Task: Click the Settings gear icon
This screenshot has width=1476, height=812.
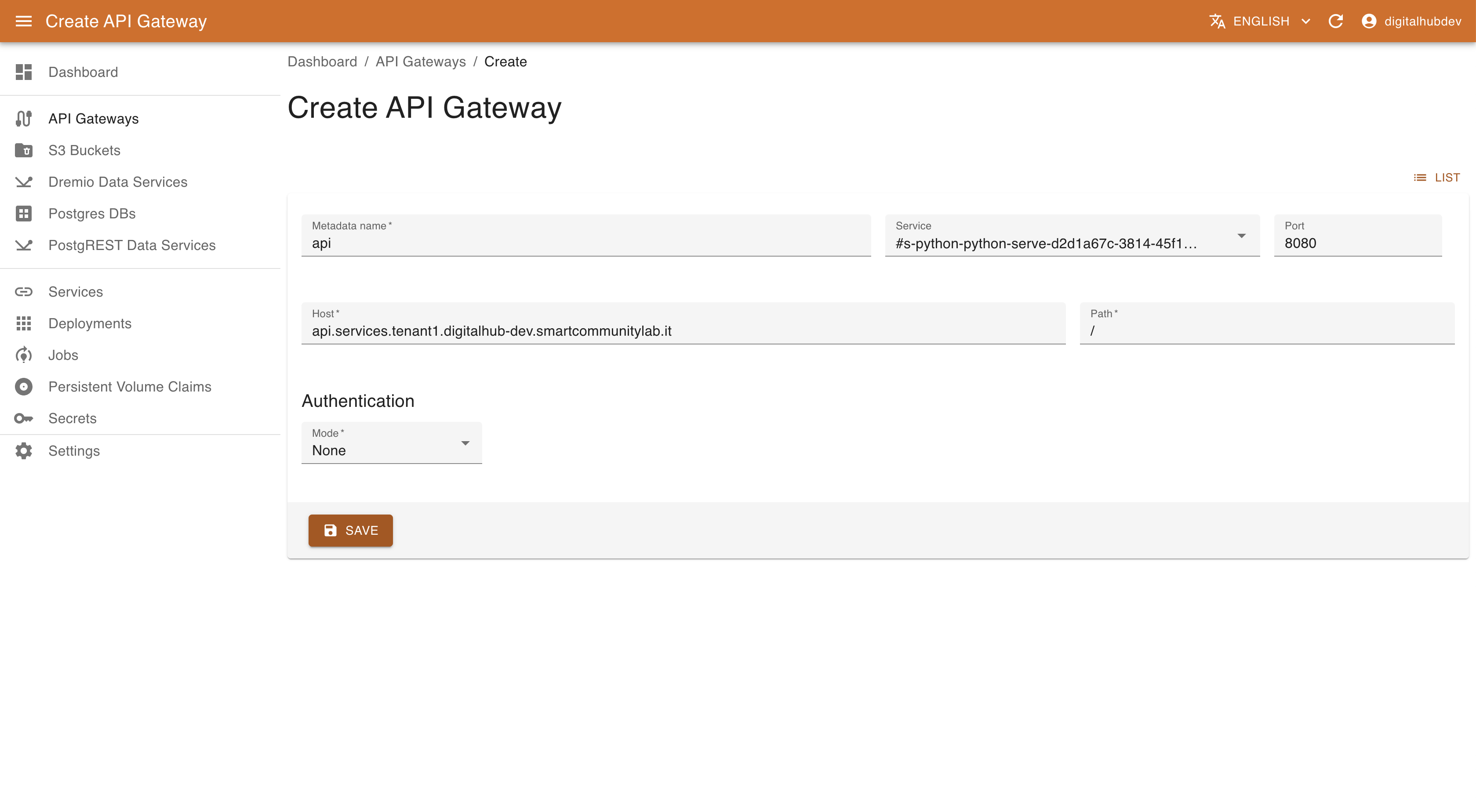Action: tap(23, 451)
